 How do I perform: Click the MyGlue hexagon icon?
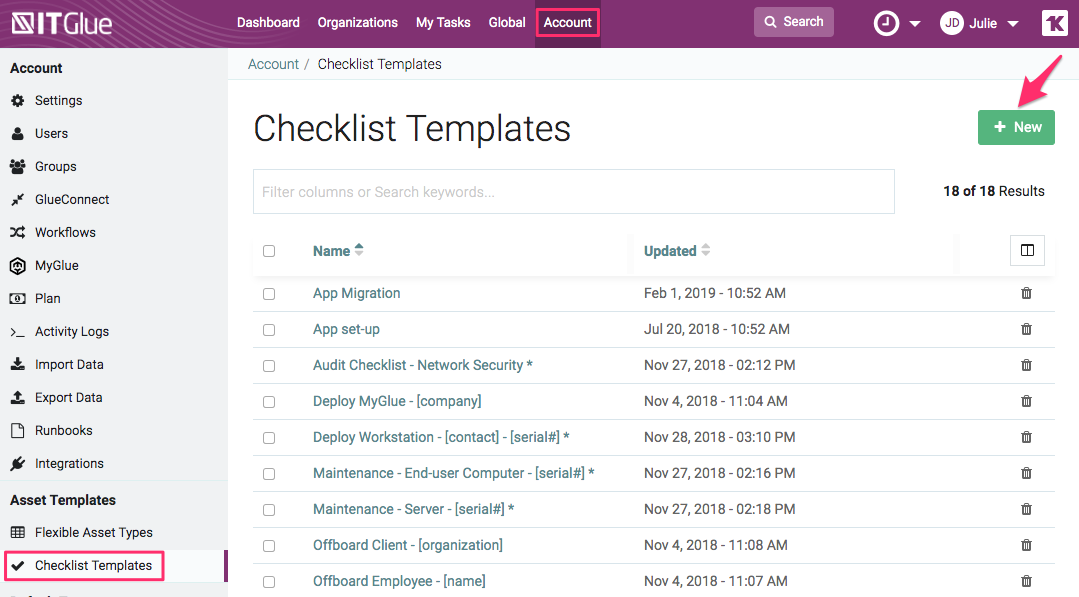18,265
